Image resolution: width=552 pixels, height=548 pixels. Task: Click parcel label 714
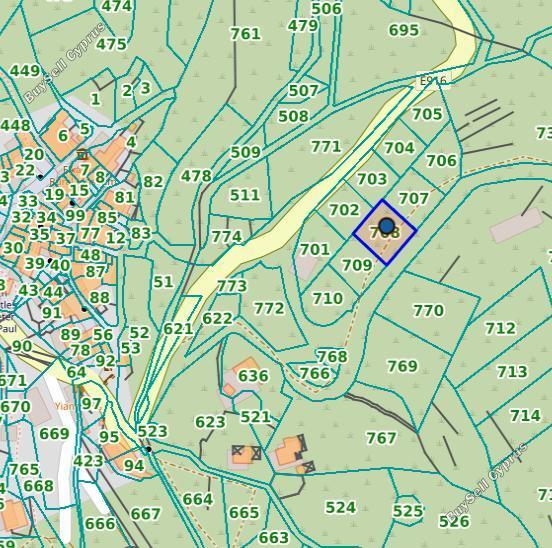click(x=525, y=416)
